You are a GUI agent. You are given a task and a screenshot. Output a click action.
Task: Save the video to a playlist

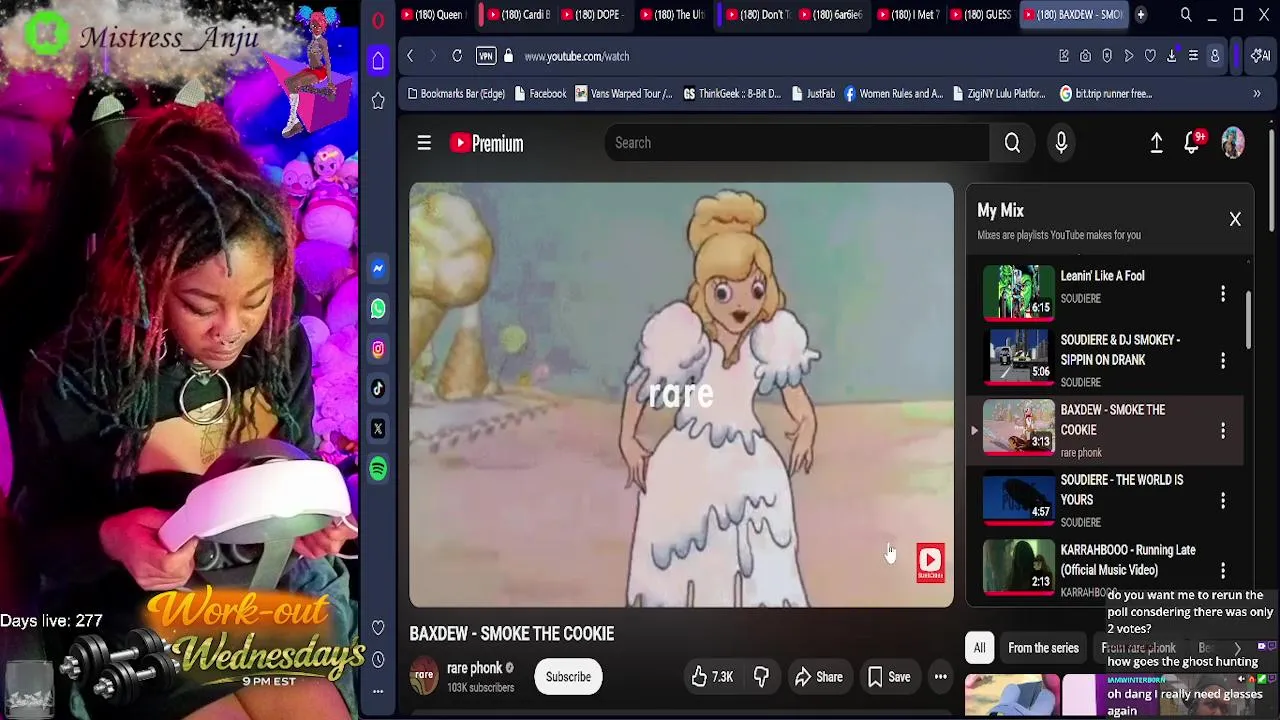(x=888, y=677)
